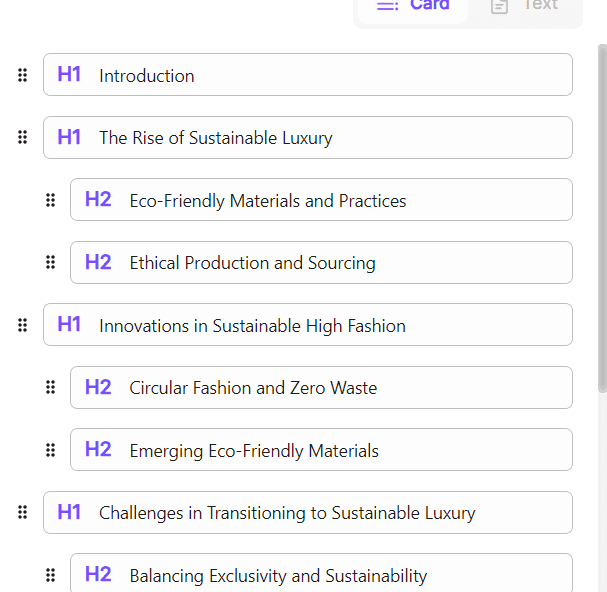Click H1 level badge on Introduction card

point(69,75)
